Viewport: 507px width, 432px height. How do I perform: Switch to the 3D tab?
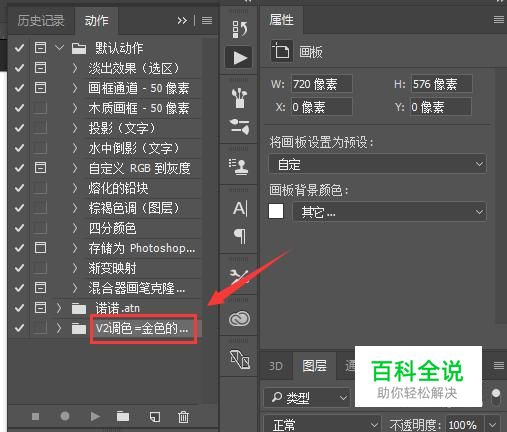pos(276,366)
